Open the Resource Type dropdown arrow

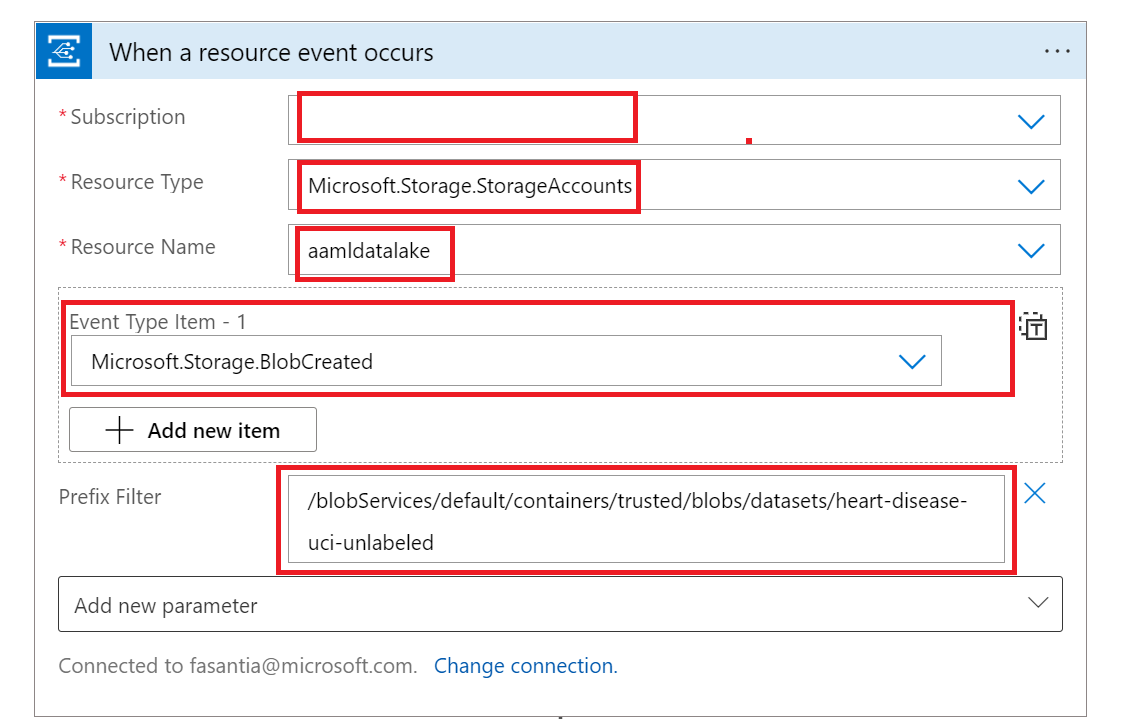[x=1030, y=186]
